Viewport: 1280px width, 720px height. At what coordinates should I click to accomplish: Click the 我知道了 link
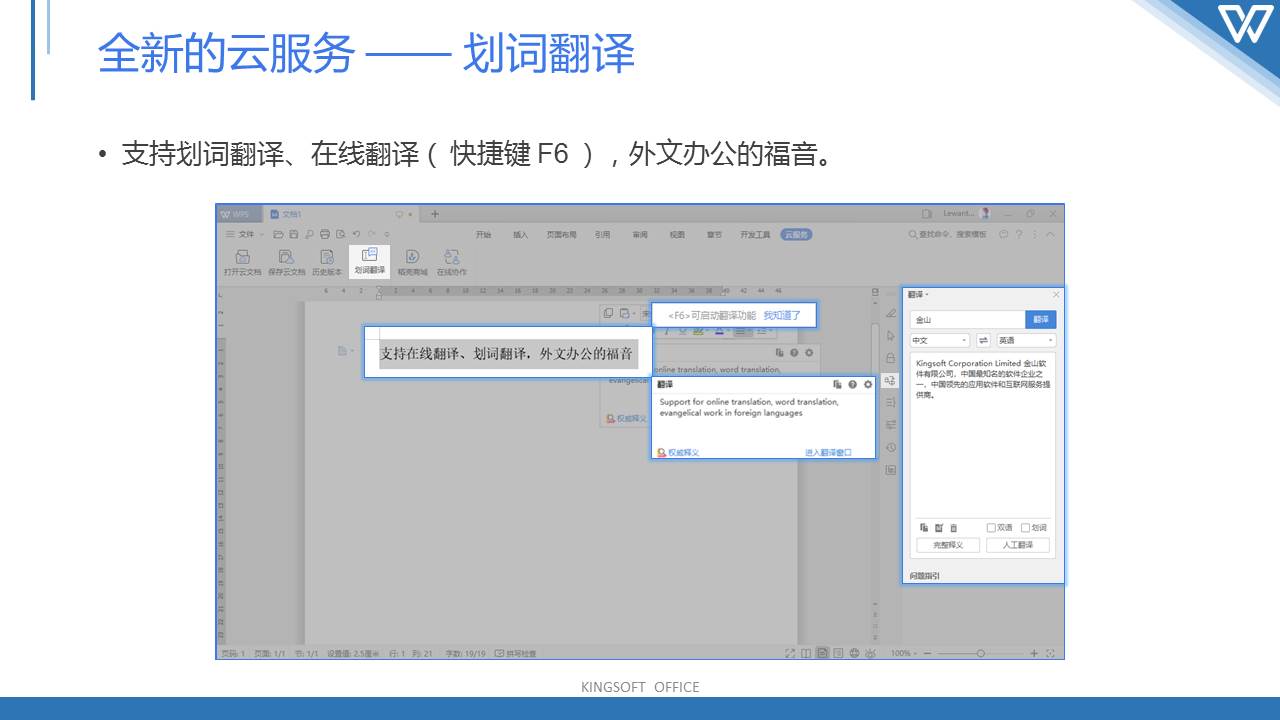pos(782,315)
